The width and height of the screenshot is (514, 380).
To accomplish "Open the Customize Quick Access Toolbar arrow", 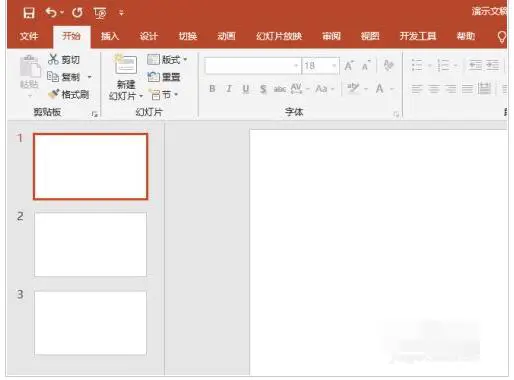I will 121,13.
